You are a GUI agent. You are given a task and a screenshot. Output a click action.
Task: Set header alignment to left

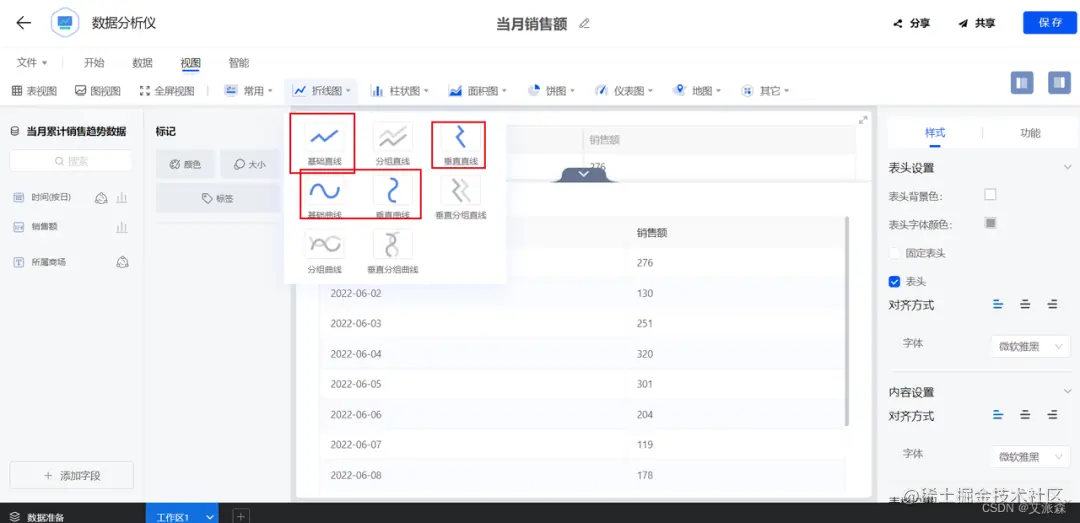click(998, 305)
